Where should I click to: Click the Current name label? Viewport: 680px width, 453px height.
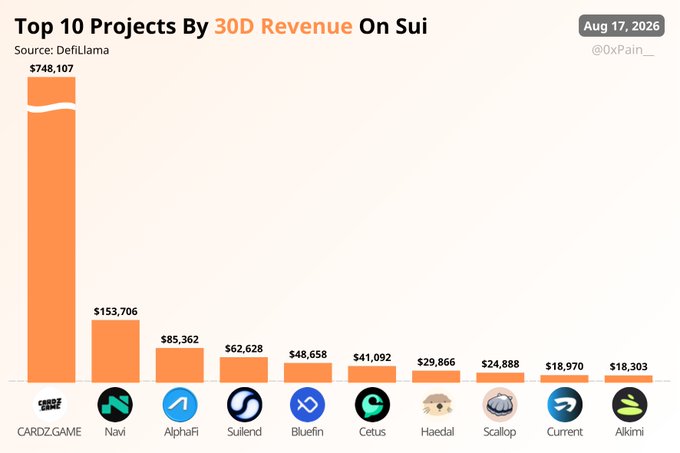565,432
